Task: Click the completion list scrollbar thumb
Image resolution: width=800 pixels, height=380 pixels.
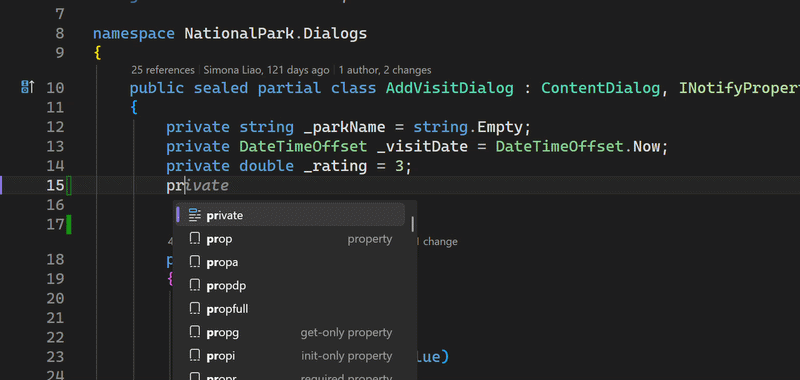Action: click(x=412, y=224)
